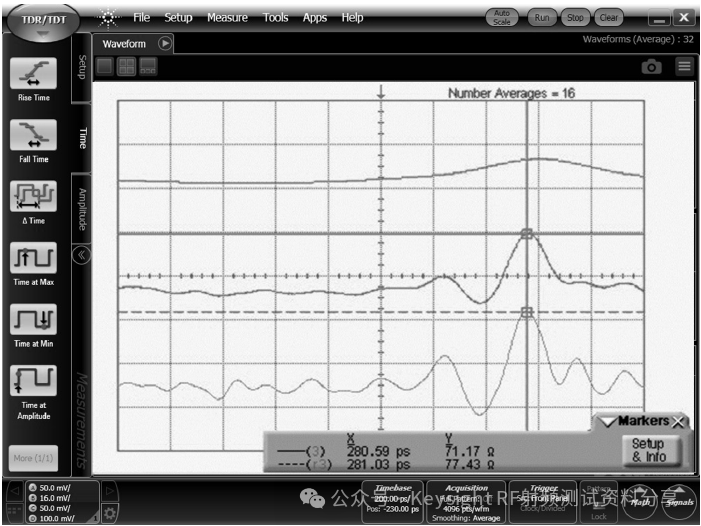This screenshot has width=701, height=526.
Task: Click the Pattern Lock icon
Action: tap(599, 501)
